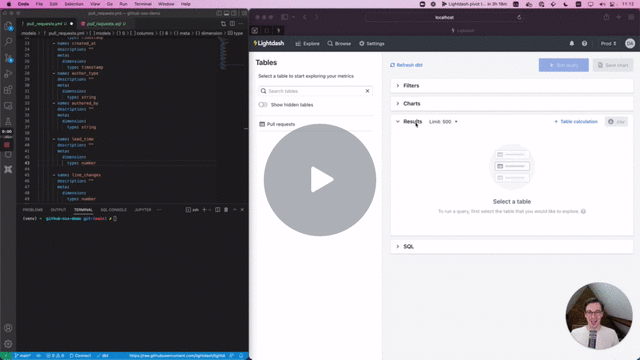Open the Extensions view in VS Code
Viewport: 640px width, 360px height.
pyautogui.click(x=8, y=90)
